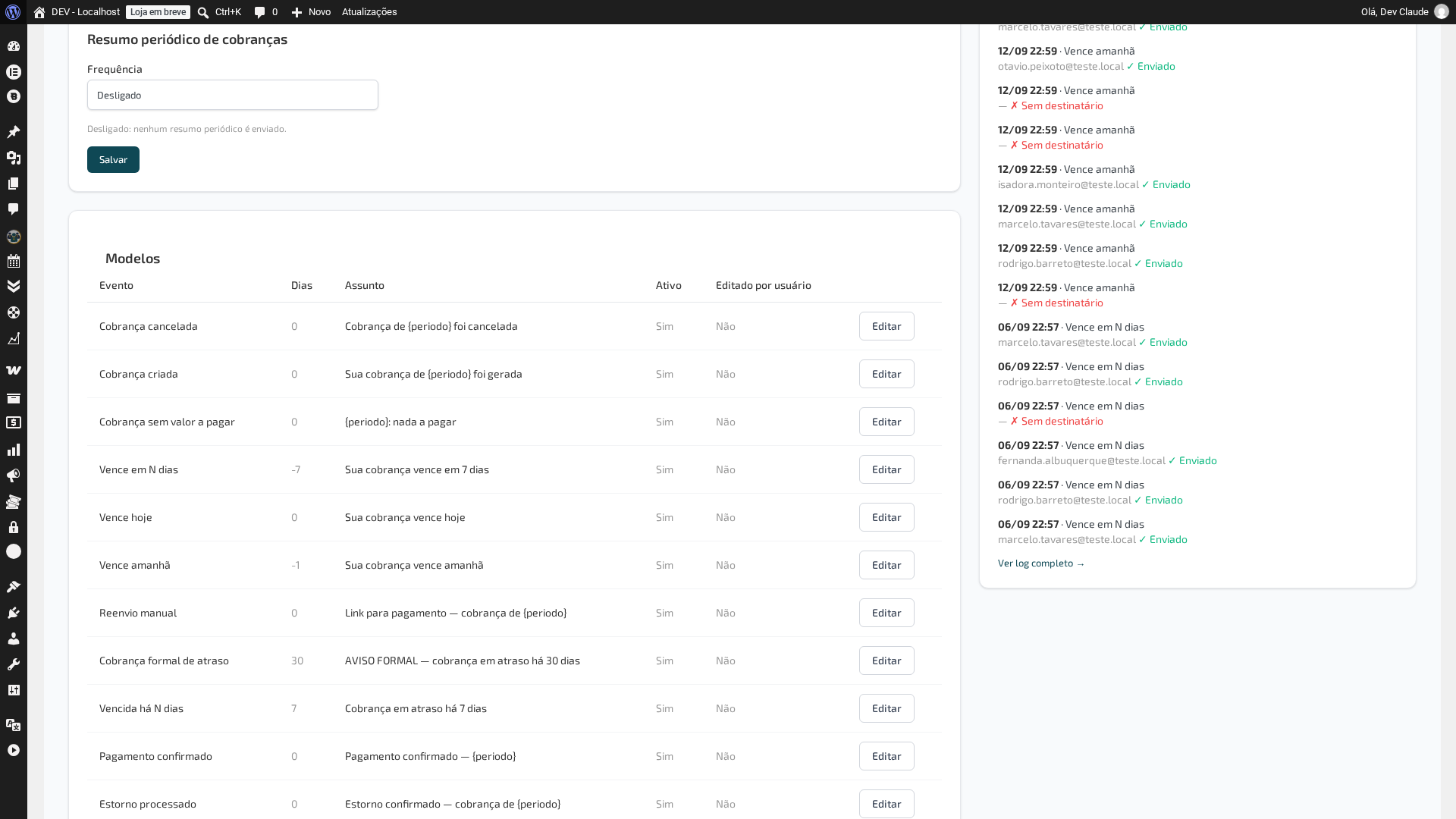Open the Novo menu in admin bar
Image resolution: width=1456 pixels, height=819 pixels.
point(311,12)
